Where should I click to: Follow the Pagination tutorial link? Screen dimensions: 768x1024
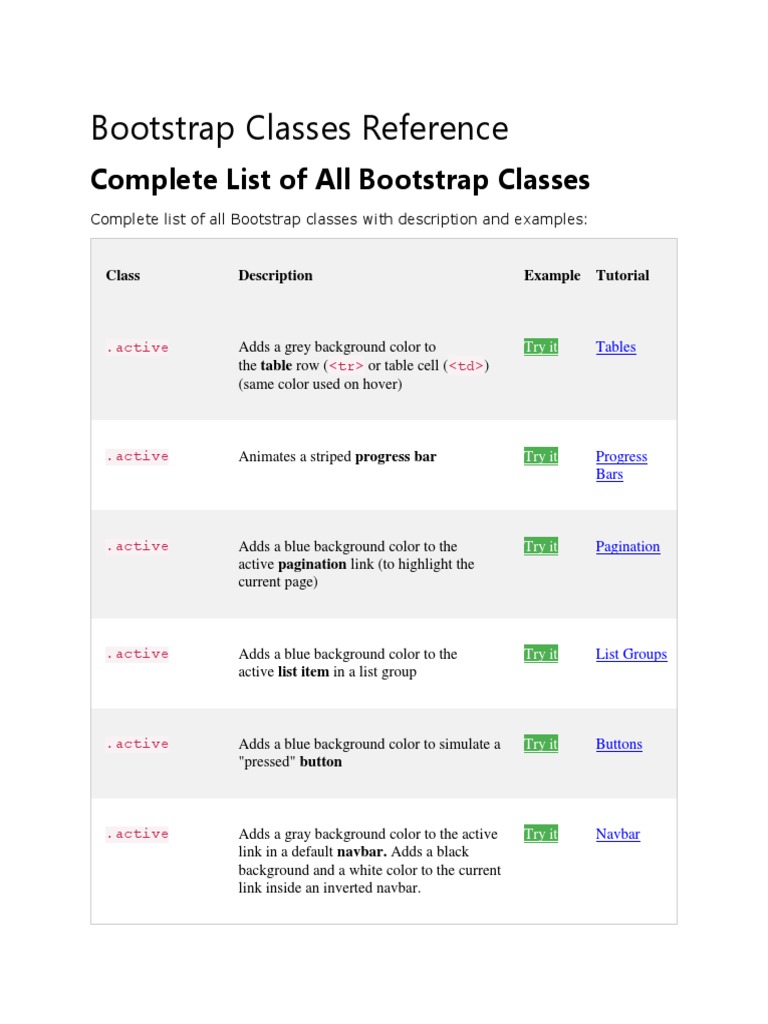(628, 547)
